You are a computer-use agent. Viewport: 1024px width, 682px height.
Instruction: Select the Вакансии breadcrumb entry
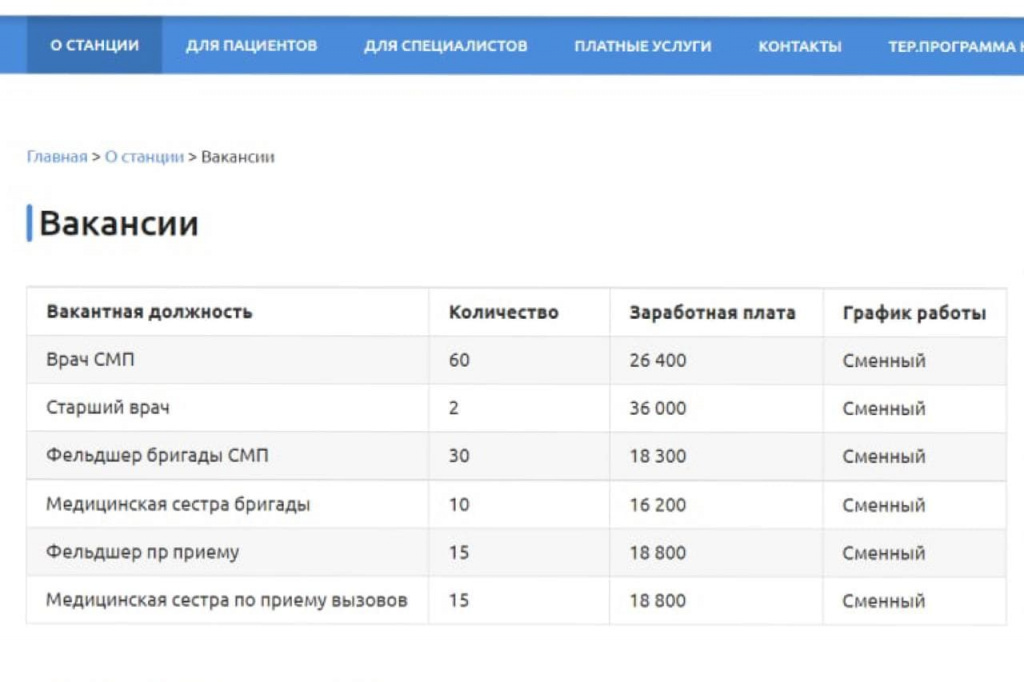(x=236, y=156)
